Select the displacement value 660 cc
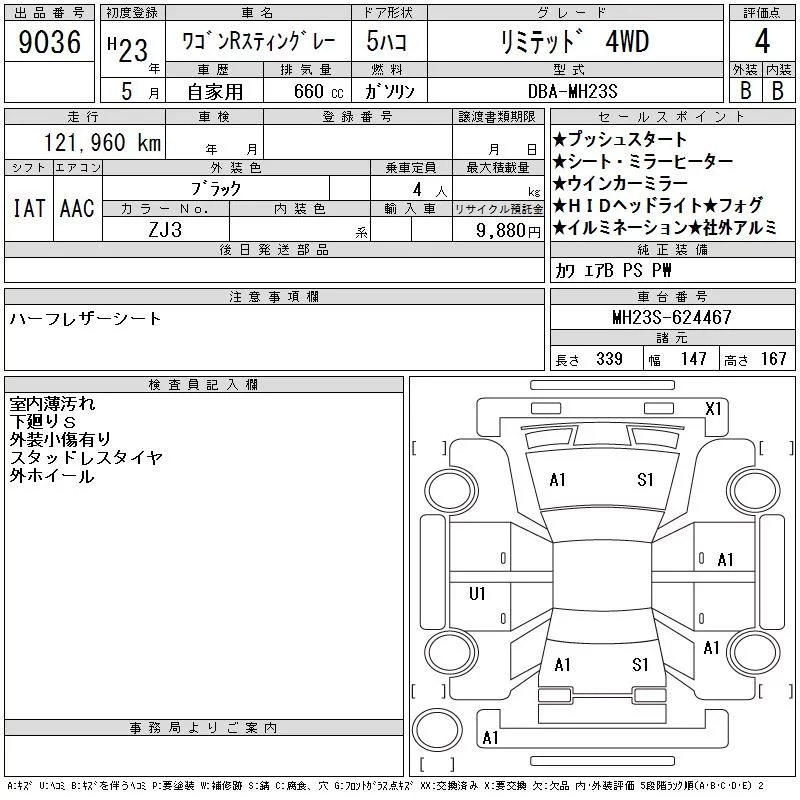Viewport: 800px width, 800px height. (x=318, y=92)
